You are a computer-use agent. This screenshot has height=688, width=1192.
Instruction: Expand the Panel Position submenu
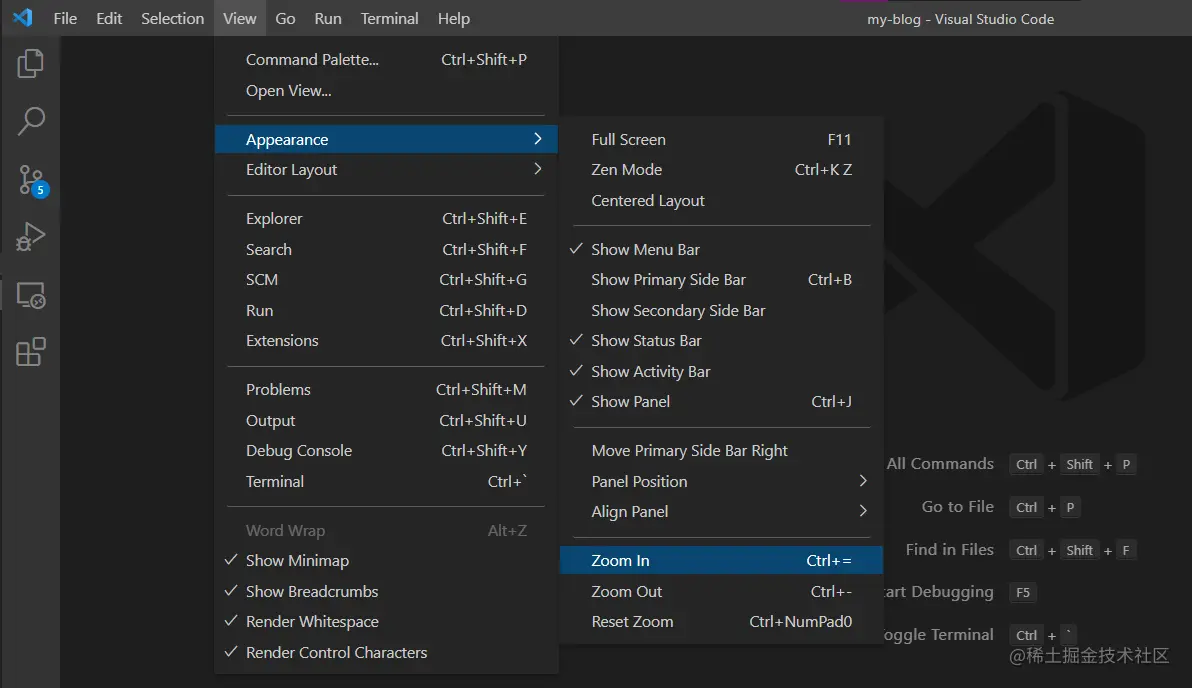point(721,481)
